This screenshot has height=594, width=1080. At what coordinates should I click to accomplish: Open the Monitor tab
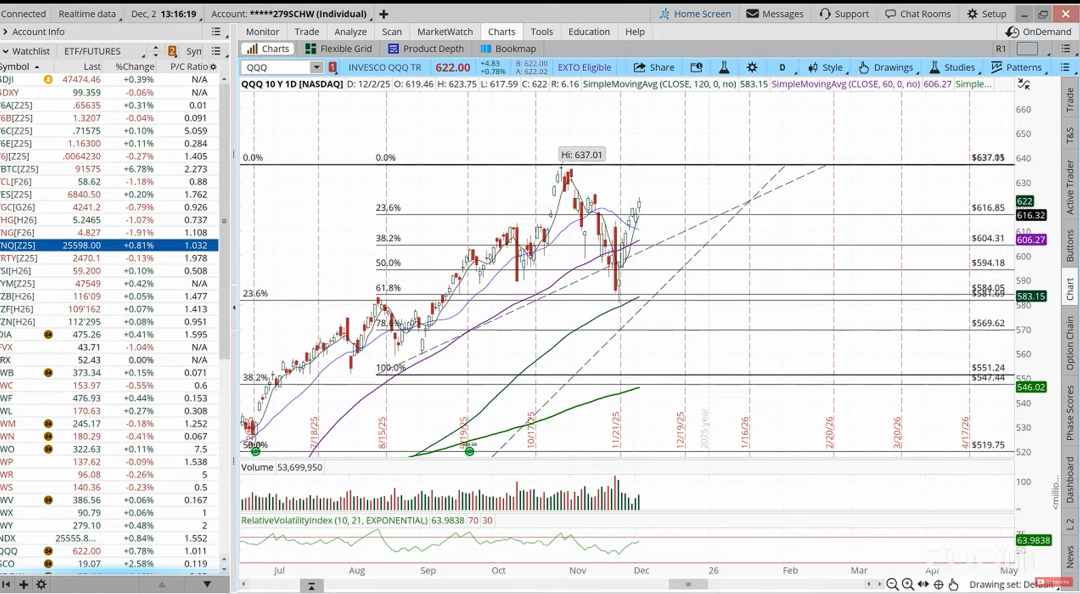click(x=262, y=32)
